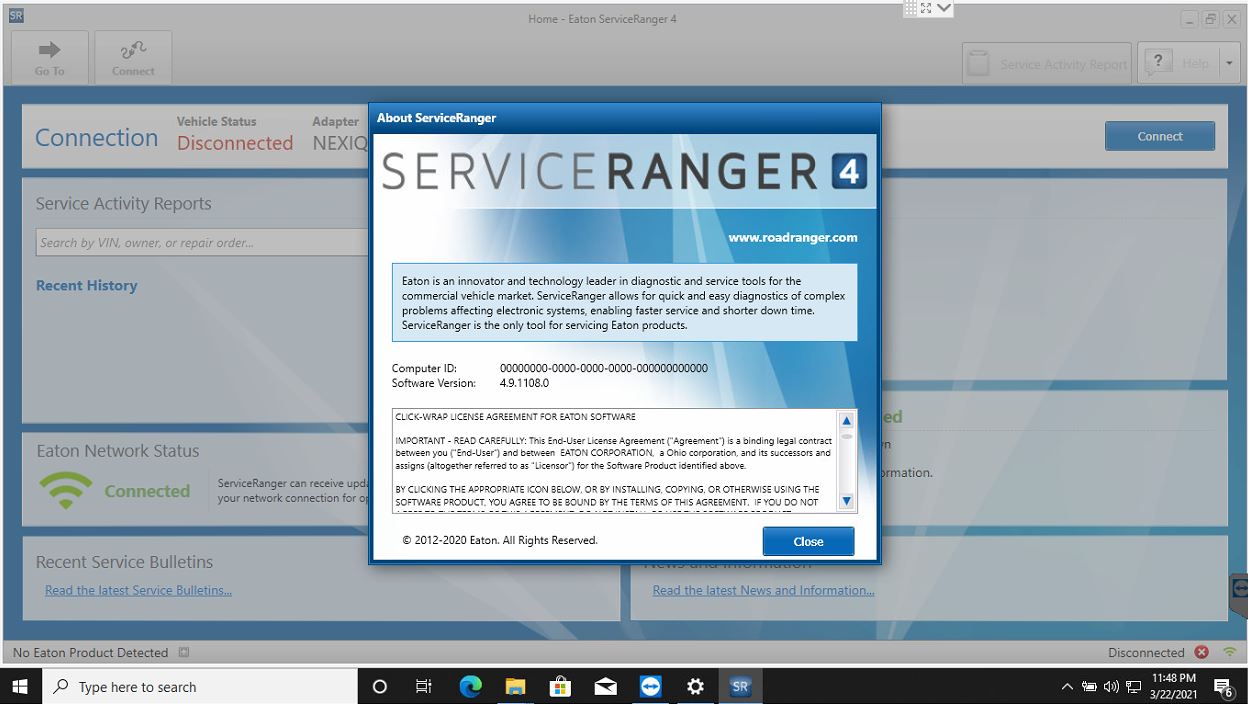Read the latest News and Information link
This screenshot has width=1248, height=704.
763,590
